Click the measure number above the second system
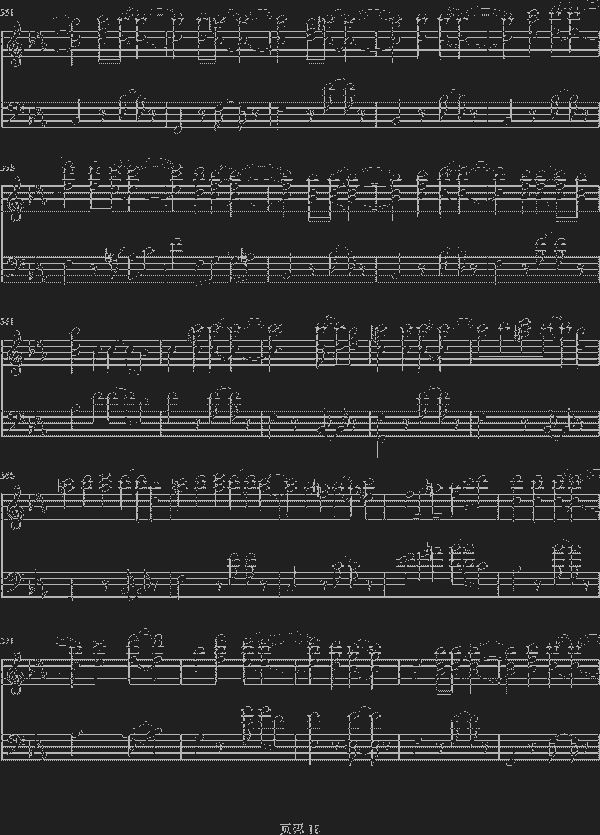This screenshot has height=835, width=600. [x=7, y=167]
